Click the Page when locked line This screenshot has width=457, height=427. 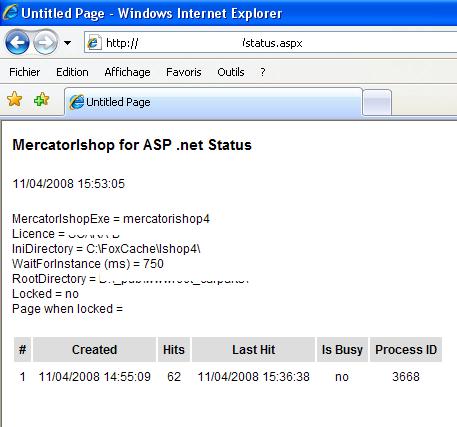(x=68, y=309)
